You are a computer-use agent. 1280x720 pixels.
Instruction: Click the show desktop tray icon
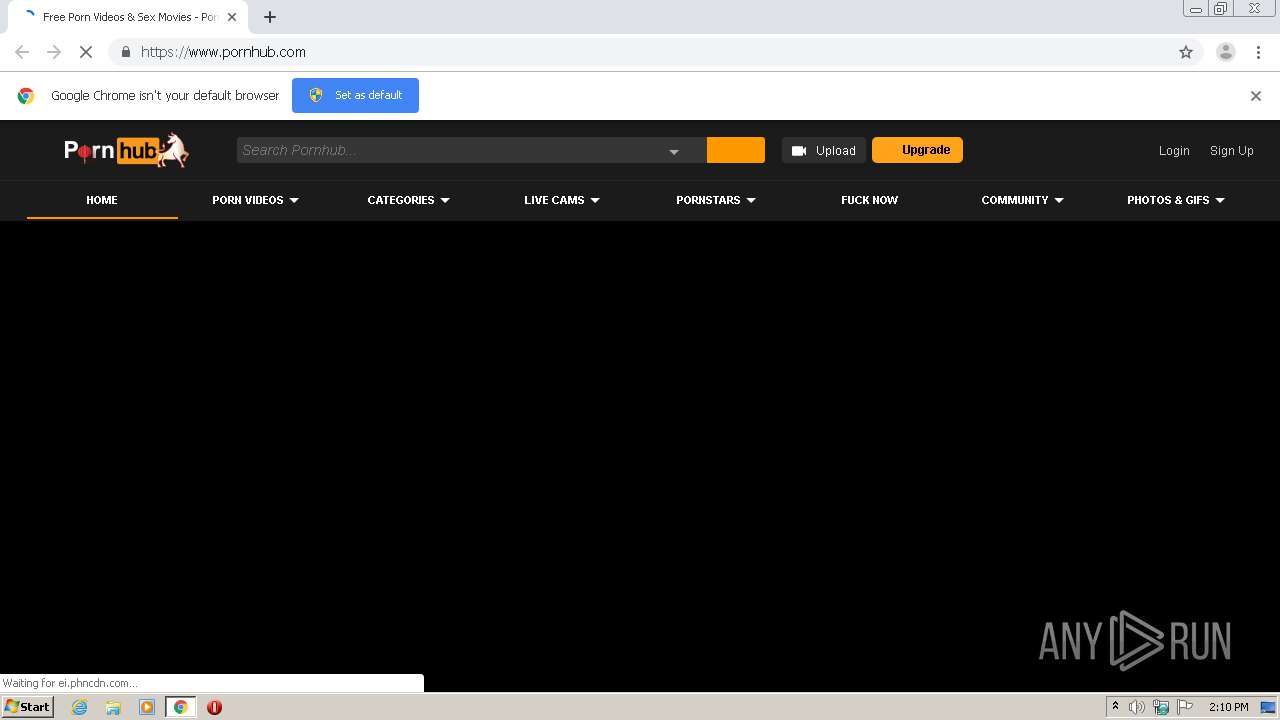click(1269, 707)
